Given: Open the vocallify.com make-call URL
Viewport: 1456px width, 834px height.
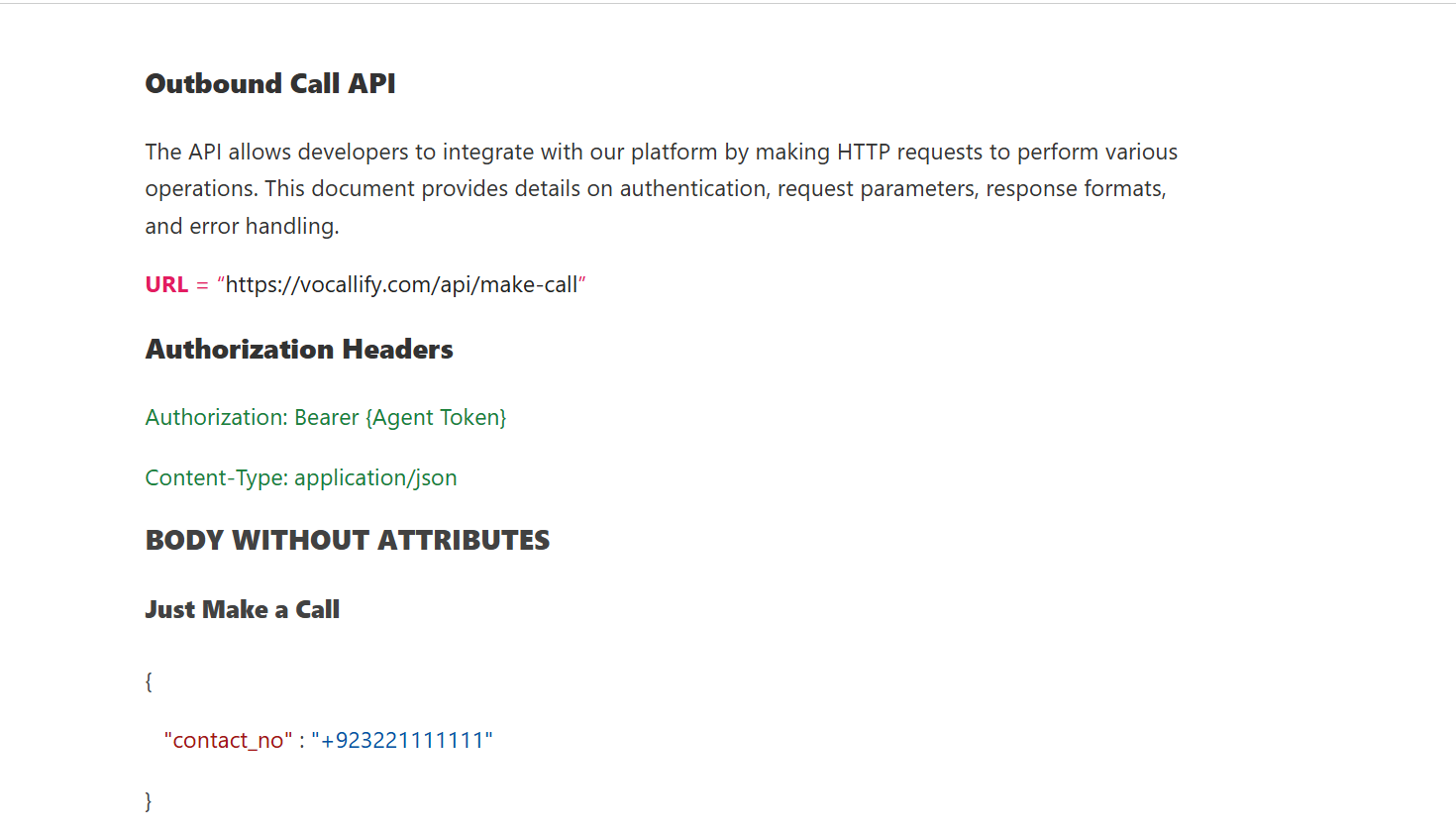Looking at the screenshot, I should tap(401, 285).
